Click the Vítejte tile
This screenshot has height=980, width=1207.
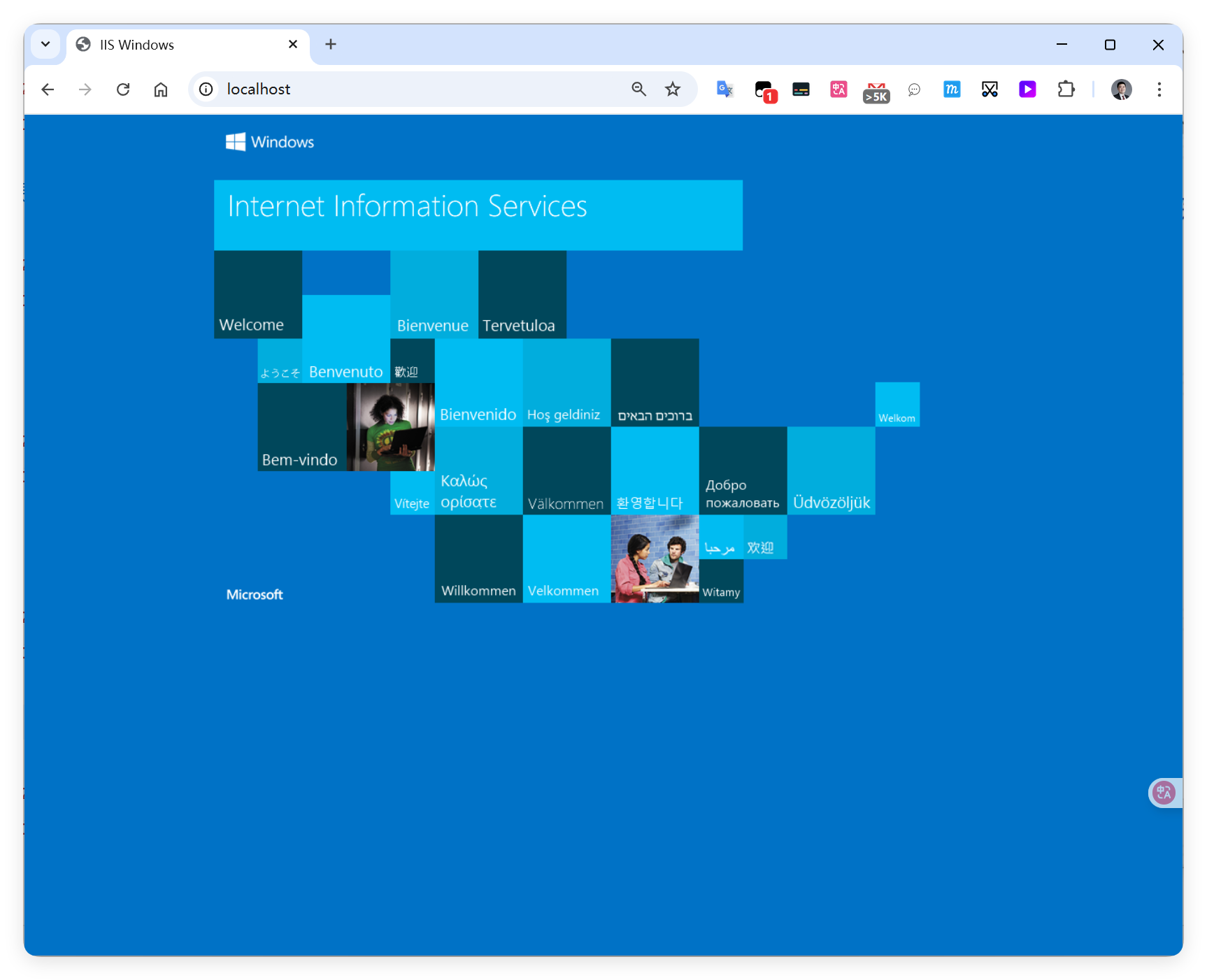coord(413,493)
